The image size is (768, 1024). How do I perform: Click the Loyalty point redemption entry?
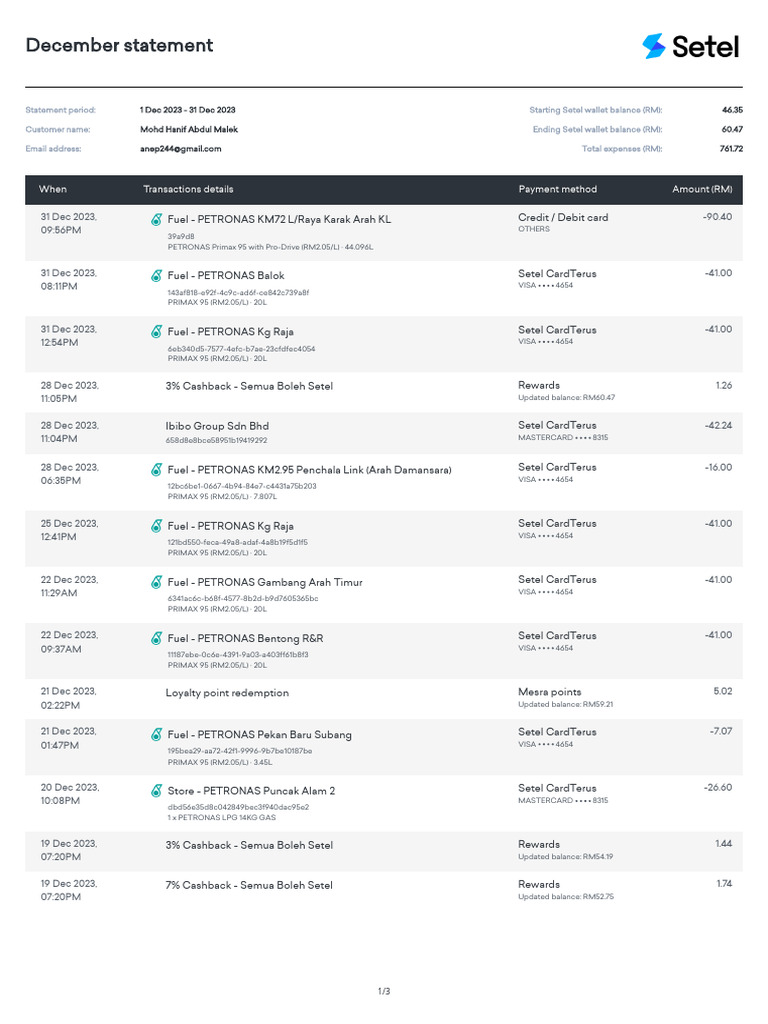point(227,693)
